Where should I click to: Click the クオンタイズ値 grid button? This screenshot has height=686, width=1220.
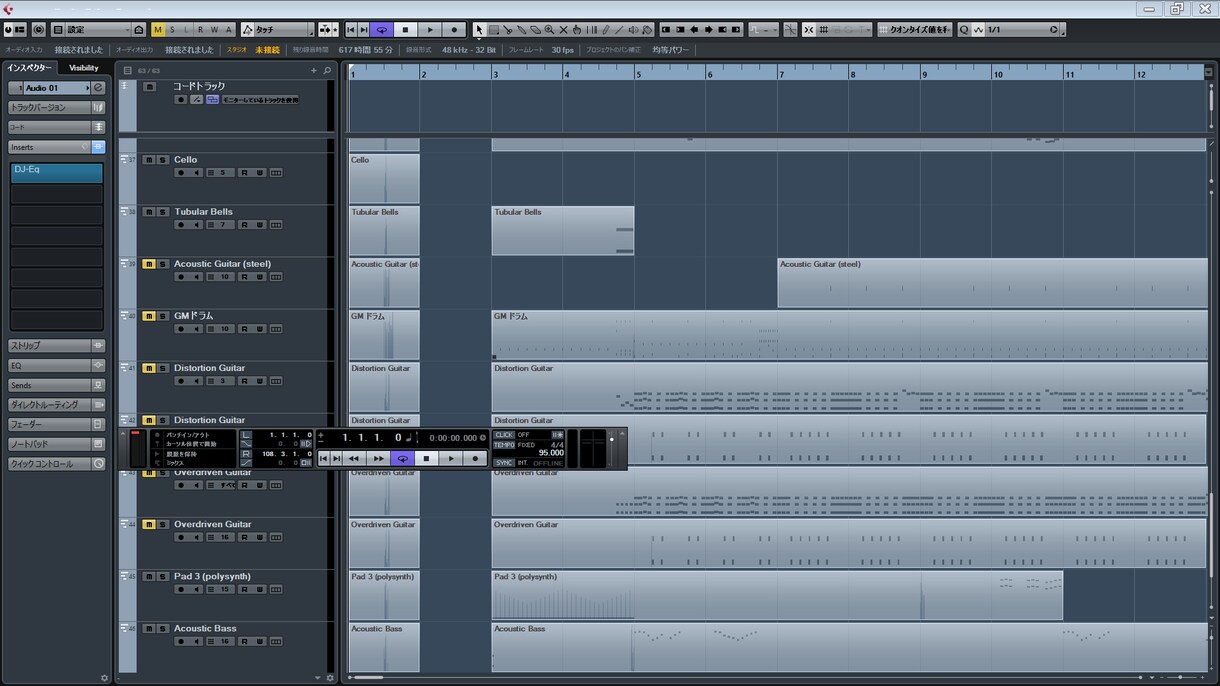pyautogui.click(x=915, y=30)
